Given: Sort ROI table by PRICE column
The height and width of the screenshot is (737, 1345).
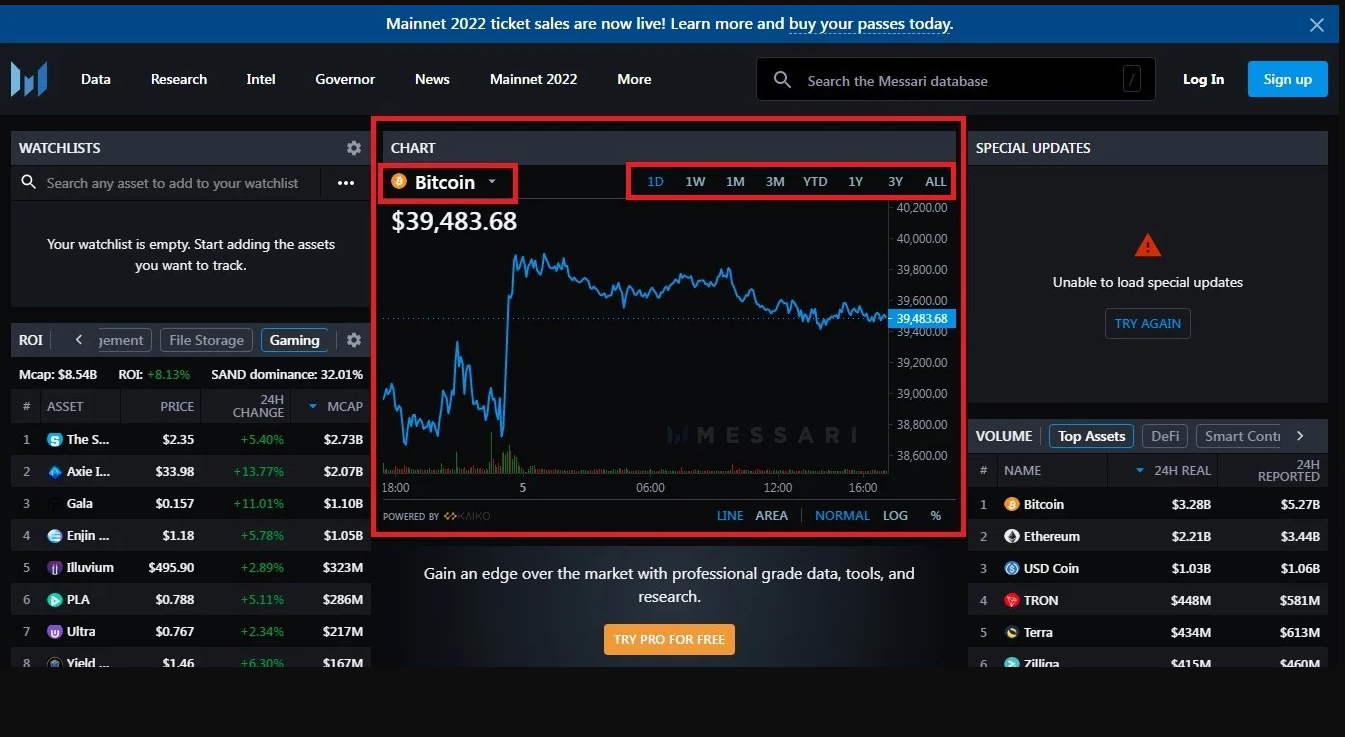Looking at the screenshot, I should [x=177, y=406].
